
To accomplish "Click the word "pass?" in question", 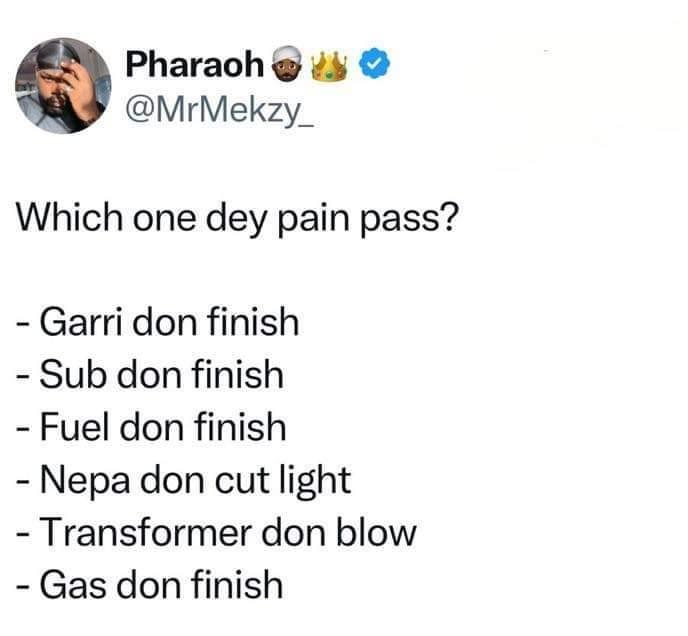I will coord(410,220).
